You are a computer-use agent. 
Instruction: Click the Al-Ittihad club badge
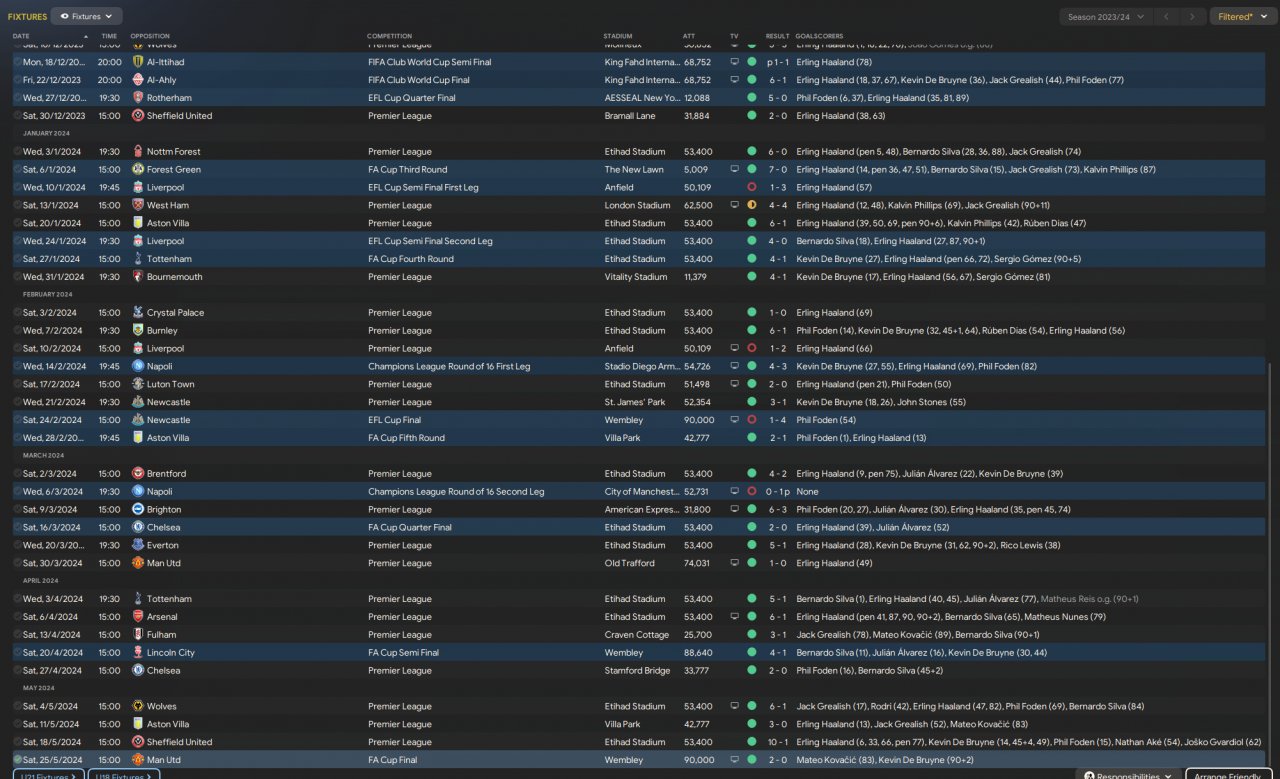pos(138,62)
